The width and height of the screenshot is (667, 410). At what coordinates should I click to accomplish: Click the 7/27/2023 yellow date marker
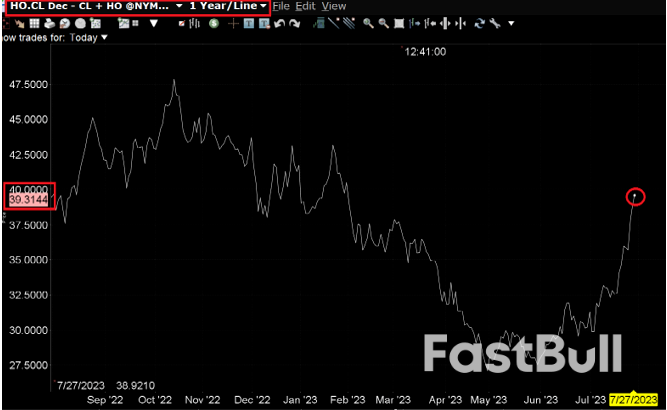(637, 400)
